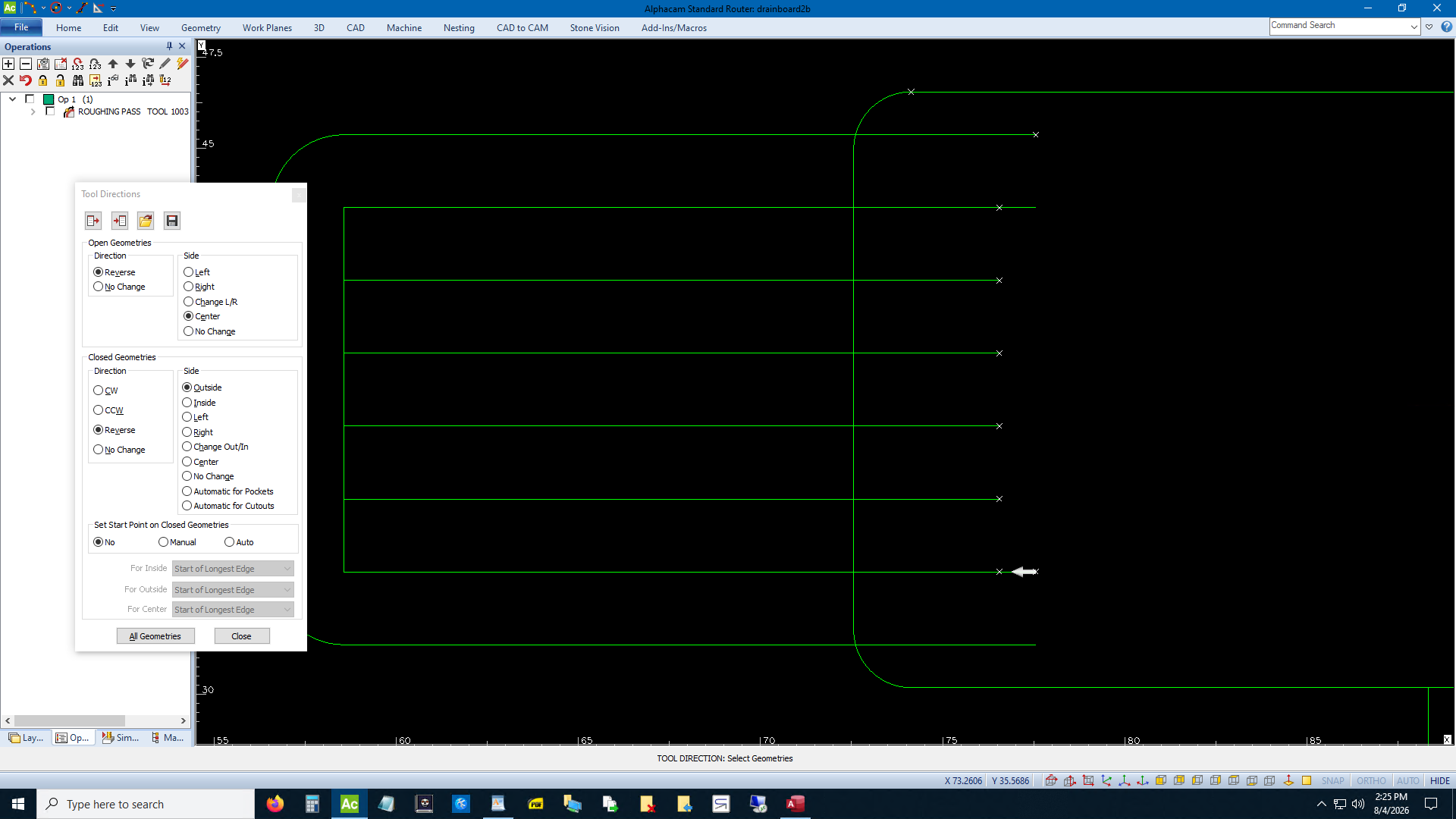The height and width of the screenshot is (819, 1456).
Task: Open the For Center dropdown
Action: coord(233,610)
